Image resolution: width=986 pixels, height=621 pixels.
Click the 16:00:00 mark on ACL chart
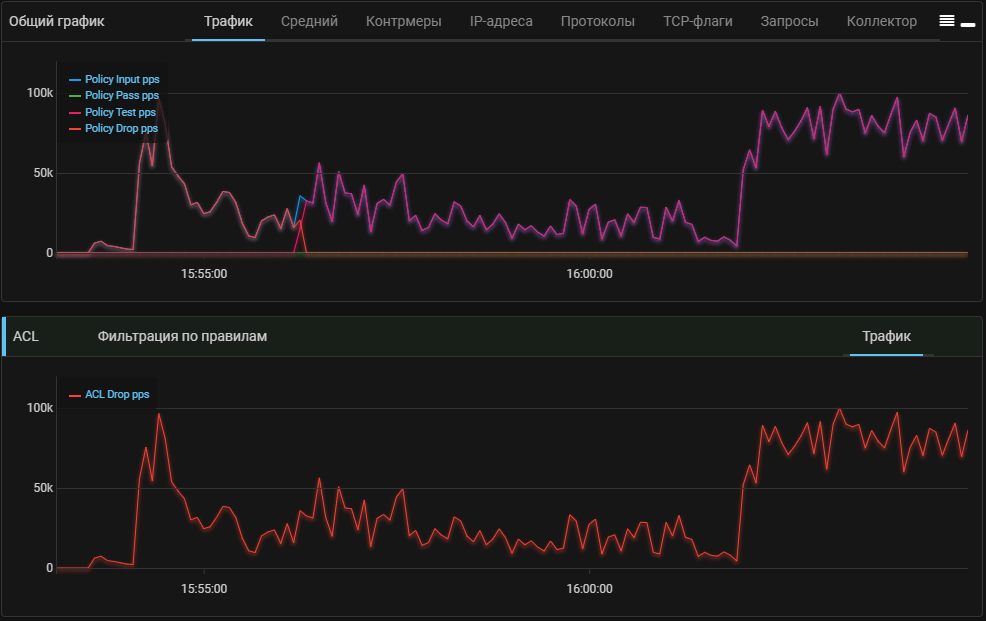tap(589, 589)
